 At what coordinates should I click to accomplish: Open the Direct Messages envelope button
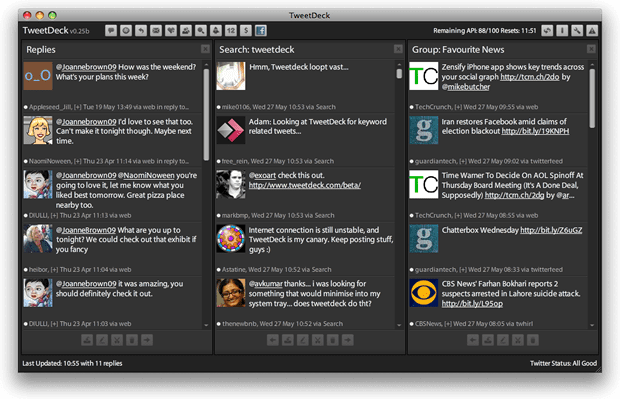[156, 30]
